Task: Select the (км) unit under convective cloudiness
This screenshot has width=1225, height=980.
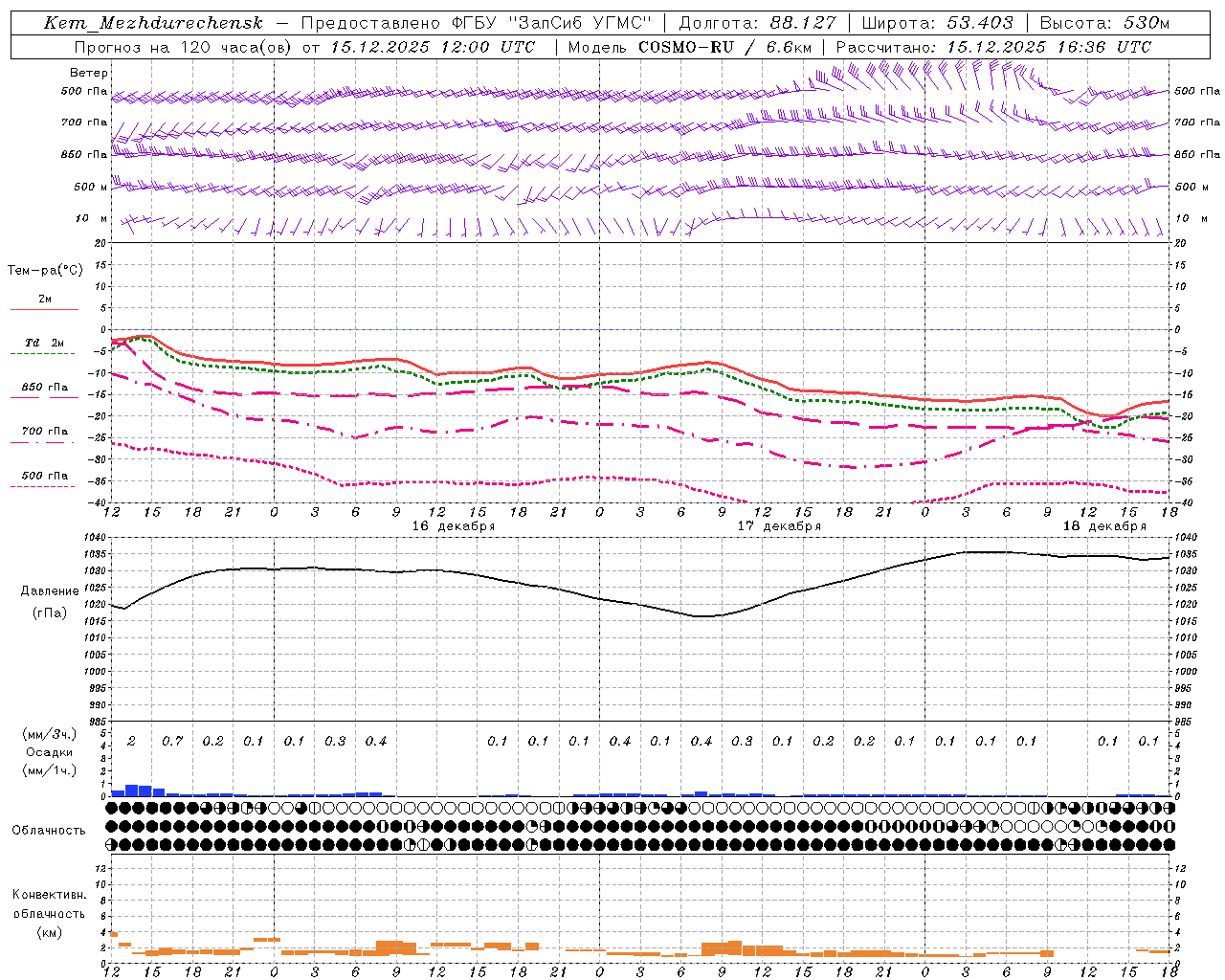Action: click(x=50, y=932)
